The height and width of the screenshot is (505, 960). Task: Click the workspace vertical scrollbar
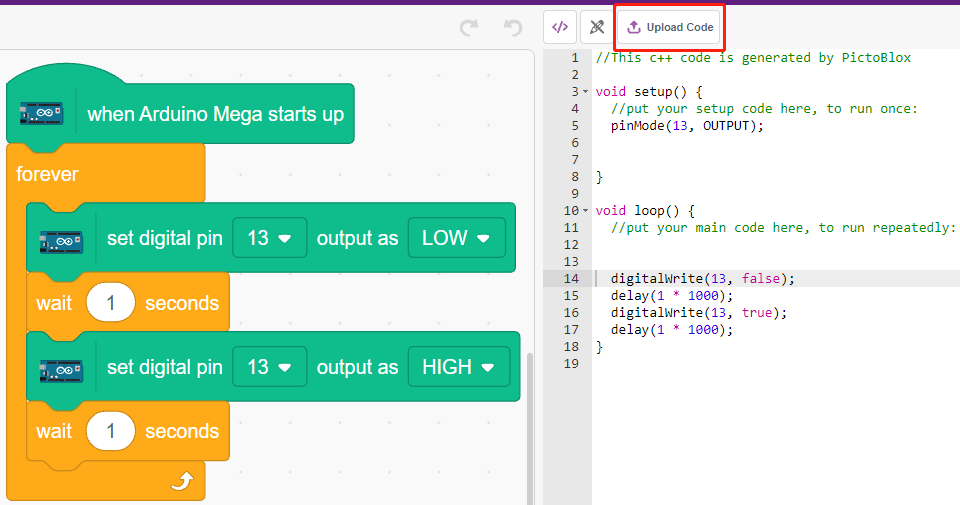[x=530, y=428]
